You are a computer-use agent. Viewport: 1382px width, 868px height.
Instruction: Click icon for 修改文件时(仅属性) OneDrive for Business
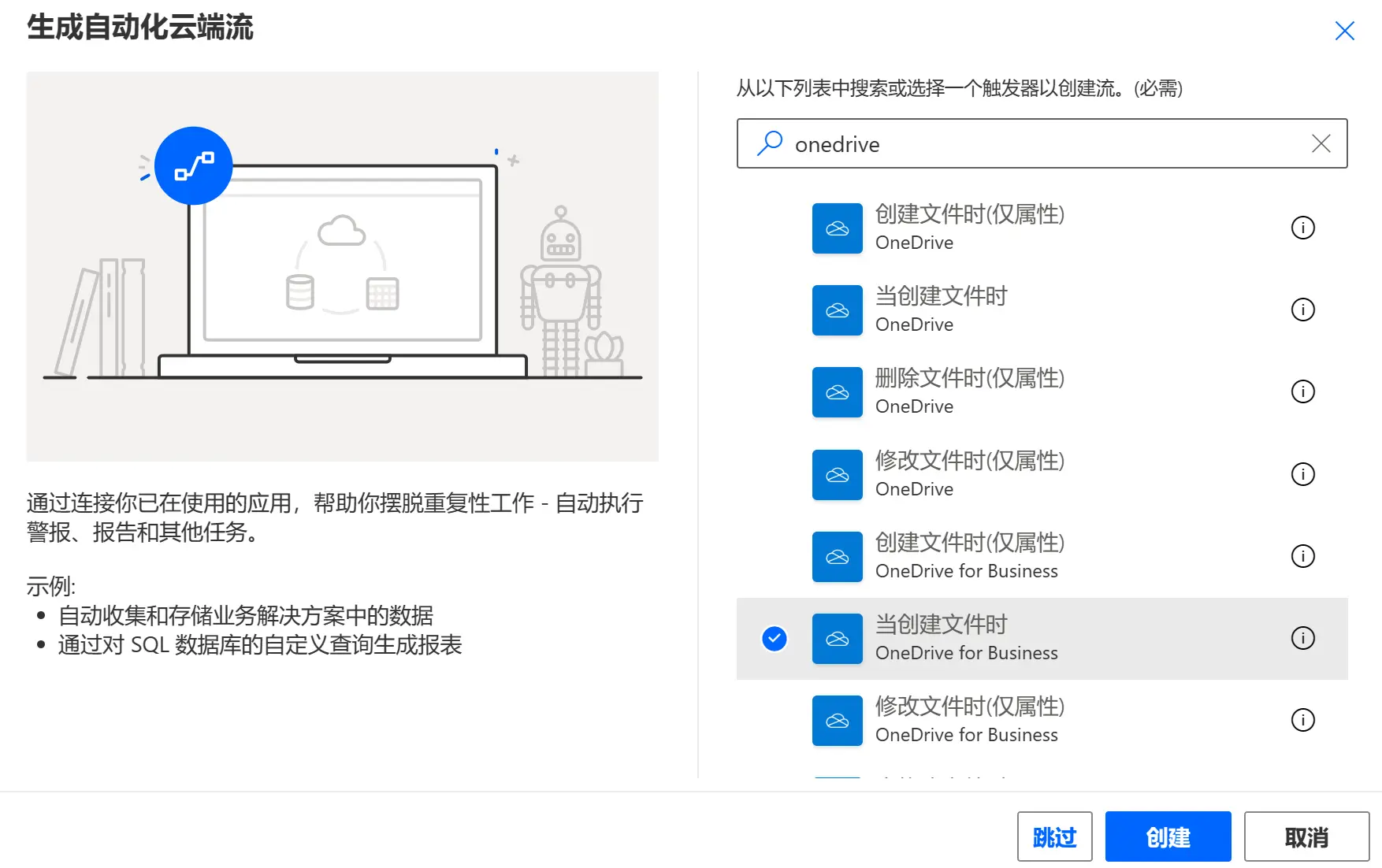pos(838,721)
